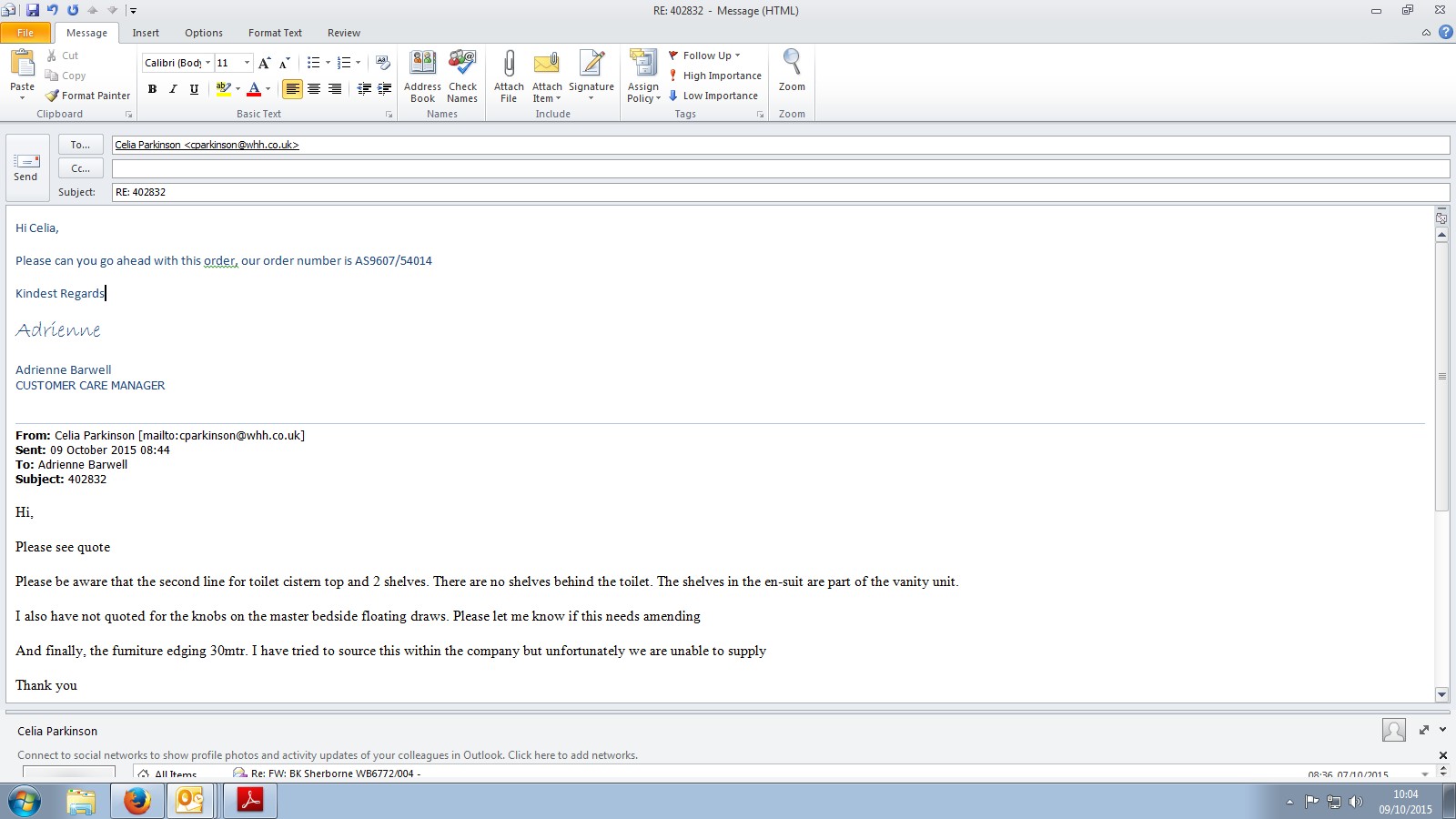The width and height of the screenshot is (1456, 819).
Task: Toggle align text left
Action: 292,89
